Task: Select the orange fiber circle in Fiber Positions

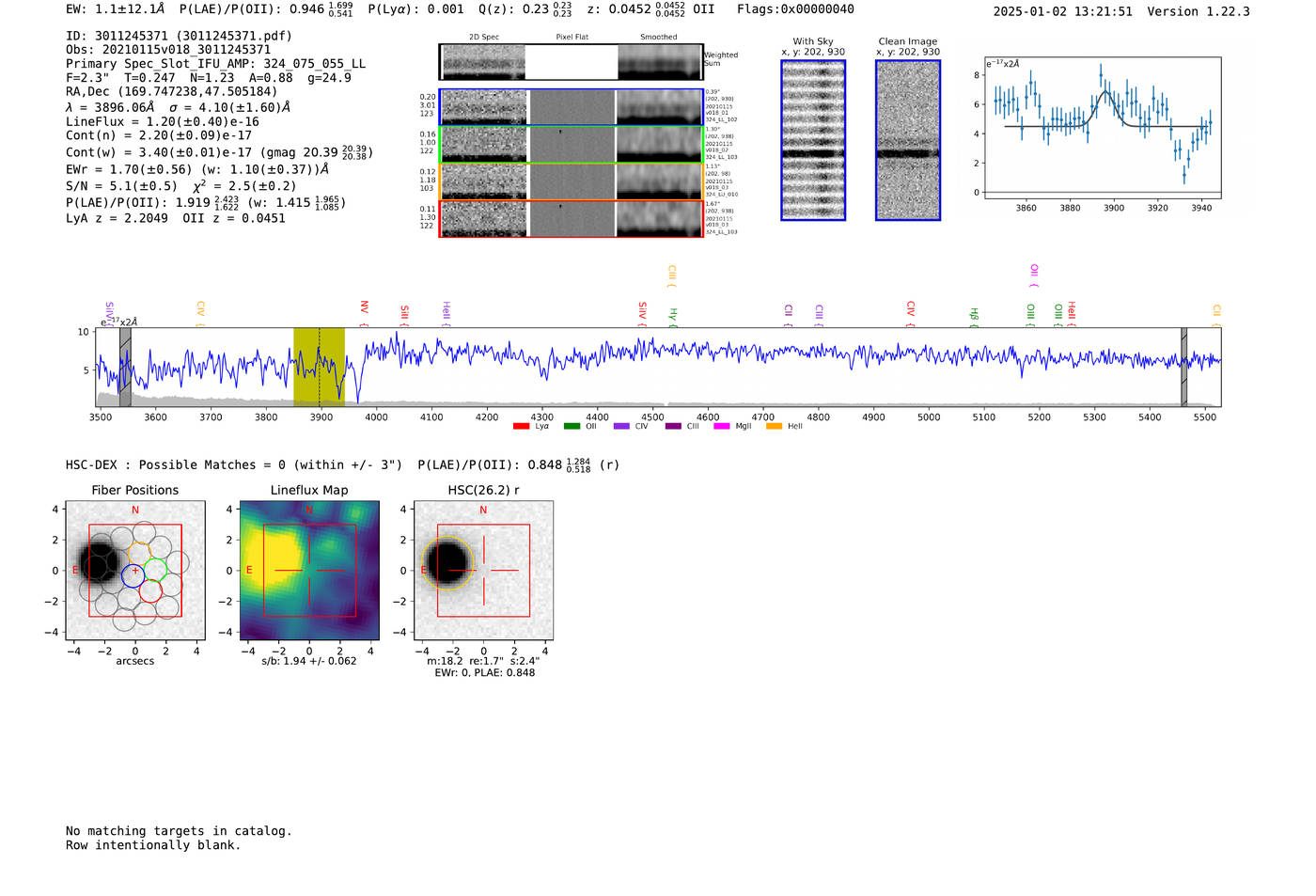Action: (140, 554)
